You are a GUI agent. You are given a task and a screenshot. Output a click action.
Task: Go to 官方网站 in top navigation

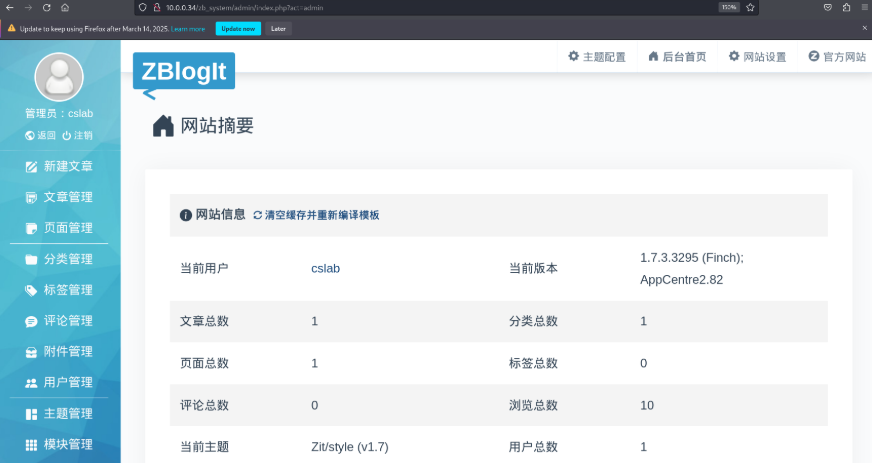point(836,57)
